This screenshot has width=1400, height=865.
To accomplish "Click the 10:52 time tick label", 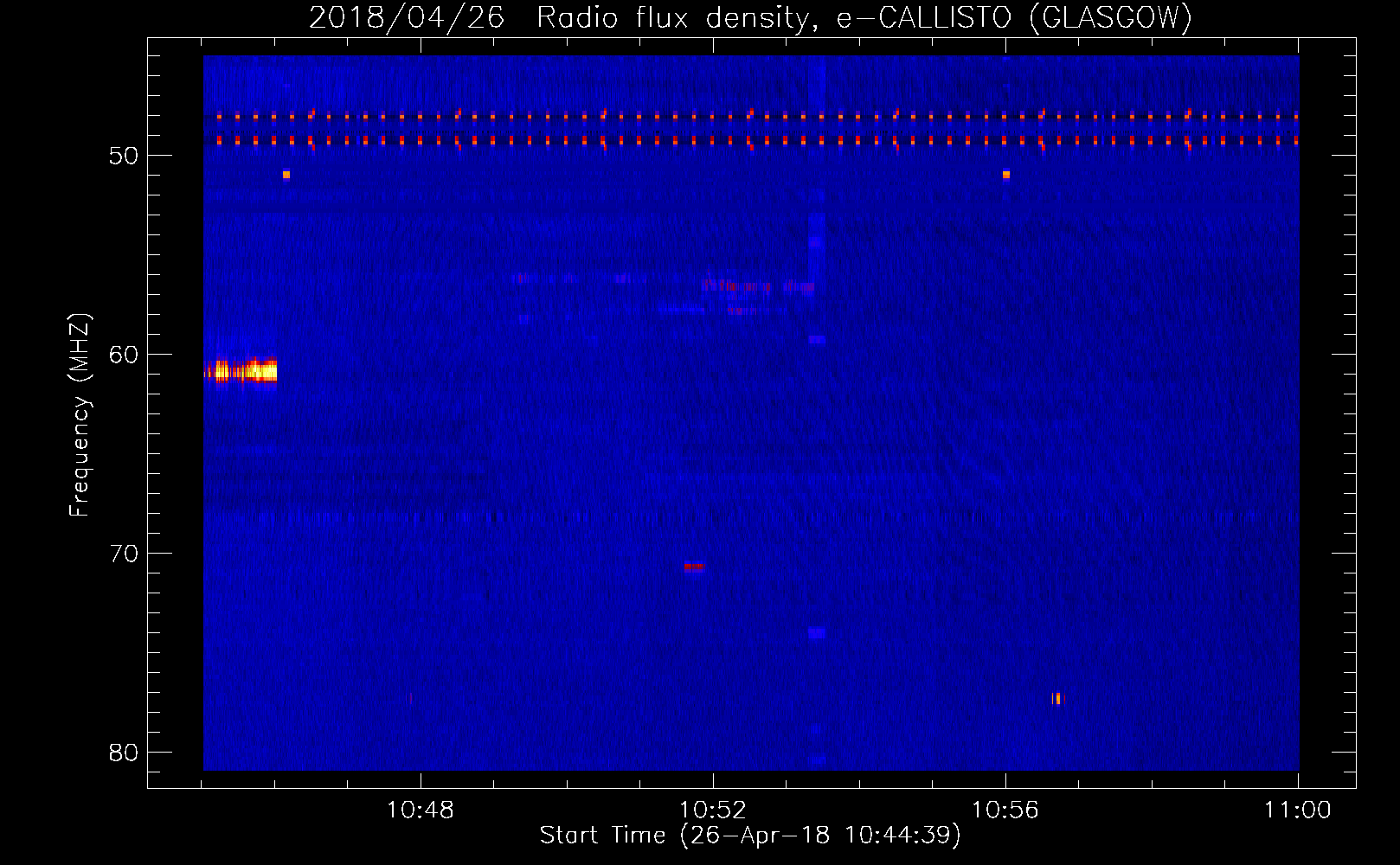I will click(x=712, y=811).
